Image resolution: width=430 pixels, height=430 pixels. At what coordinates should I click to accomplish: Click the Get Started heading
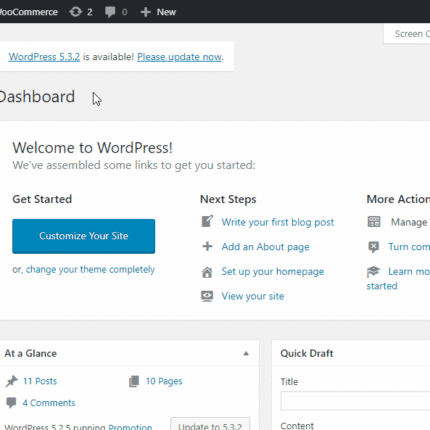42,199
